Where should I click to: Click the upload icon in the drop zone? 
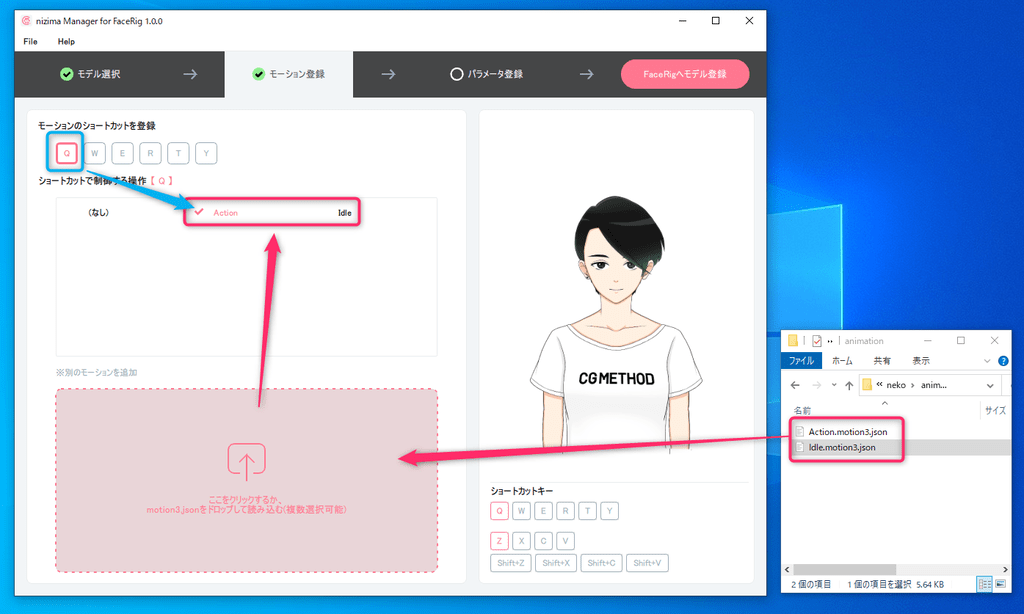(246, 460)
